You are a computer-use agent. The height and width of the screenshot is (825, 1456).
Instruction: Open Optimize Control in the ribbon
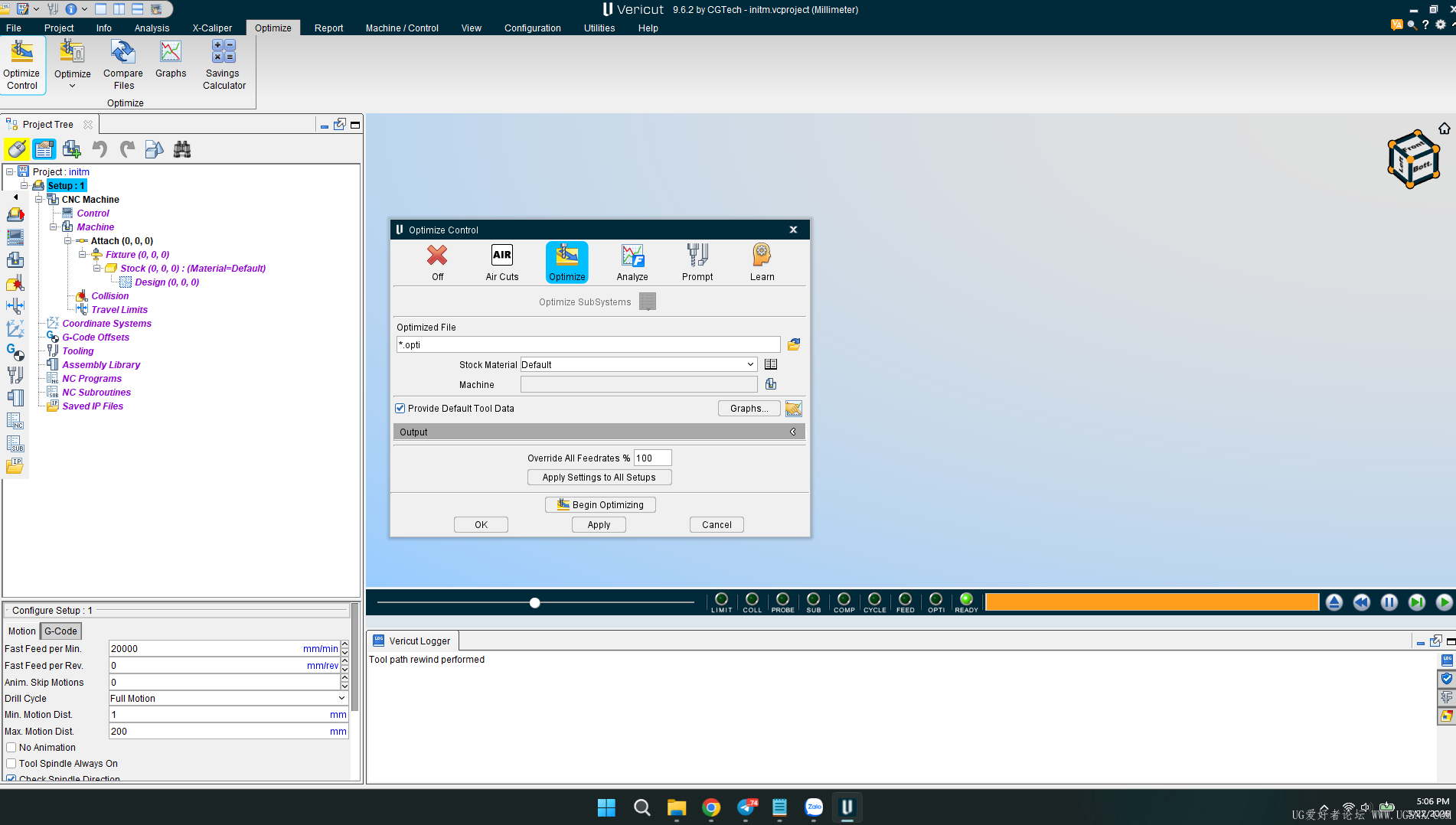click(22, 66)
